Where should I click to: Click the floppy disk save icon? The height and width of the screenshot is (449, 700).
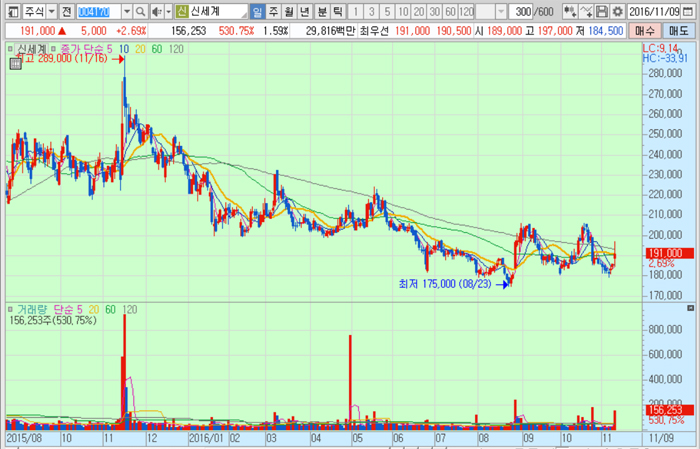[x=602, y=11]
